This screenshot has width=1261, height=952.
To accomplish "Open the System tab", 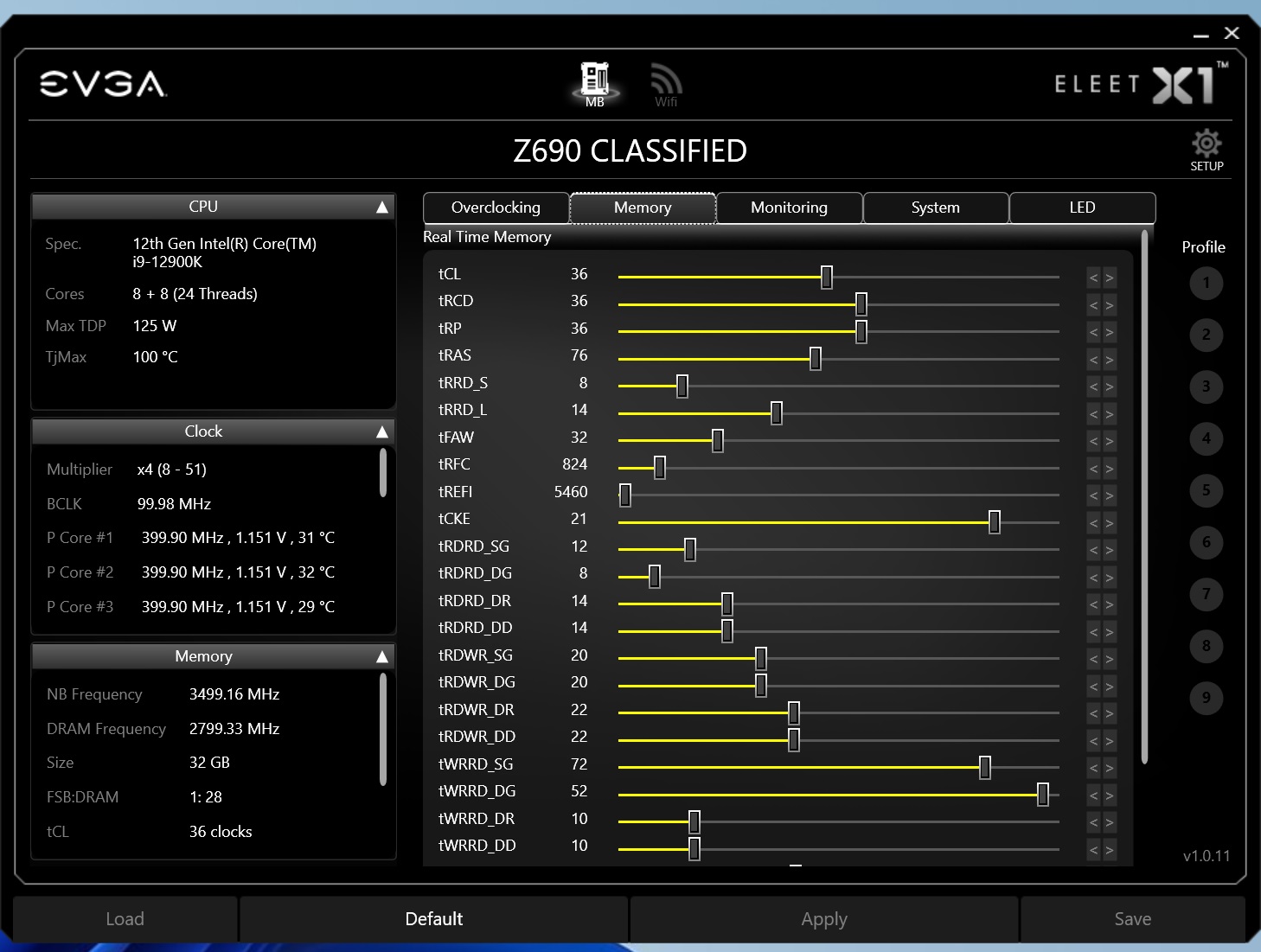I will click(x=936, y=208).
